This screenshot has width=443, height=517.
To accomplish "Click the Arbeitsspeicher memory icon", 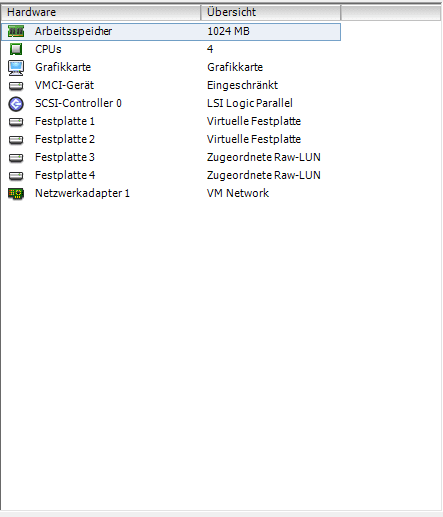I will [x=16, y=32].
